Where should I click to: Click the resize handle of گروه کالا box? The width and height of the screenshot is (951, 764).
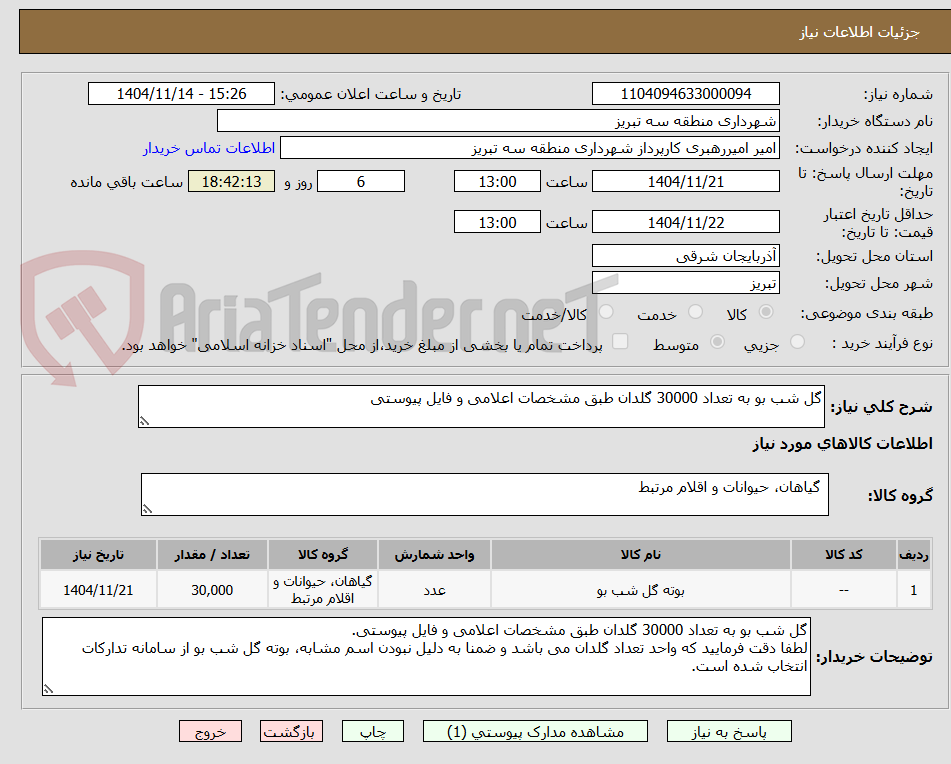(x=147, y=509)
